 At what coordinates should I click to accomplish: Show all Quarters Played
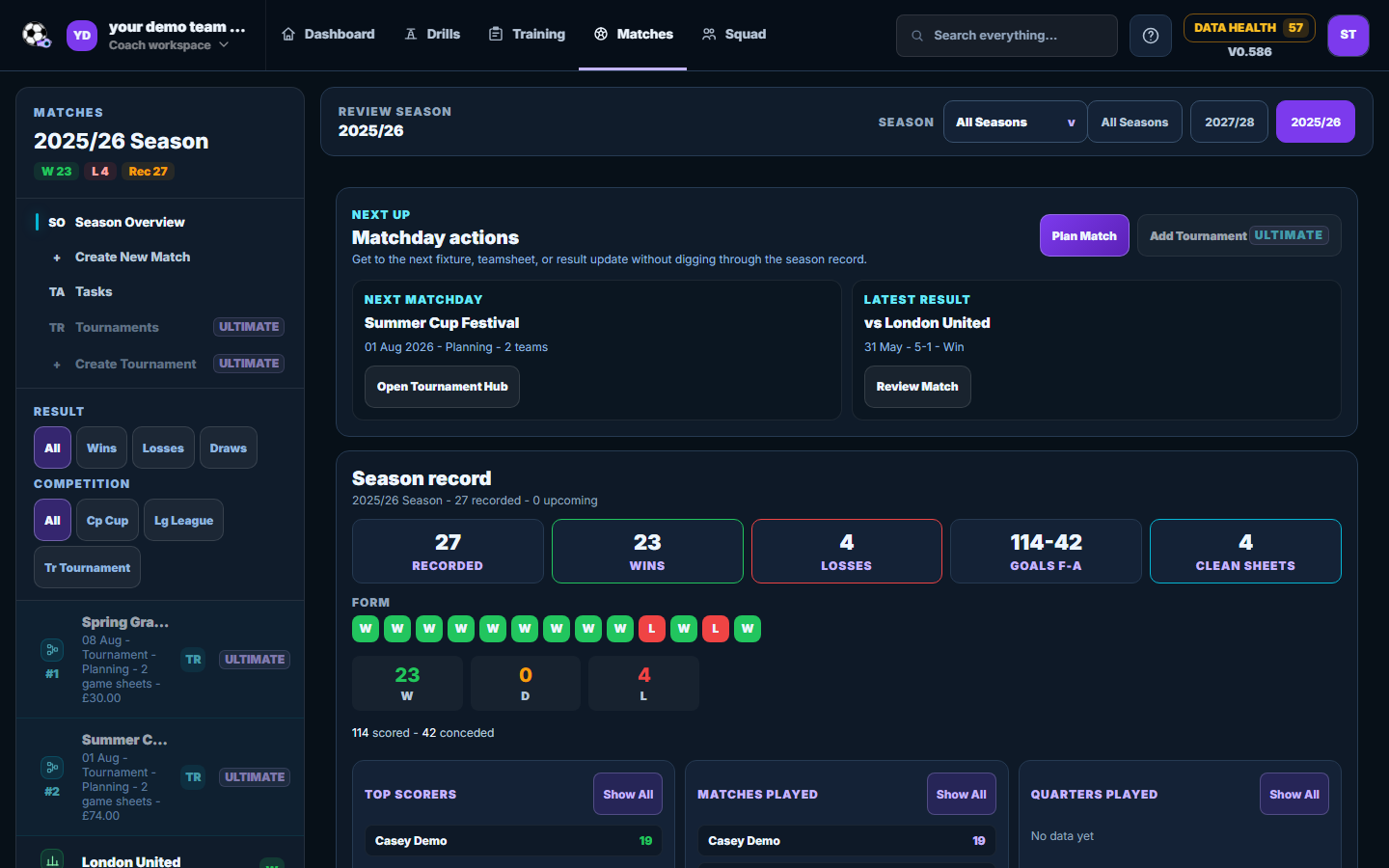click(1294, 794)
